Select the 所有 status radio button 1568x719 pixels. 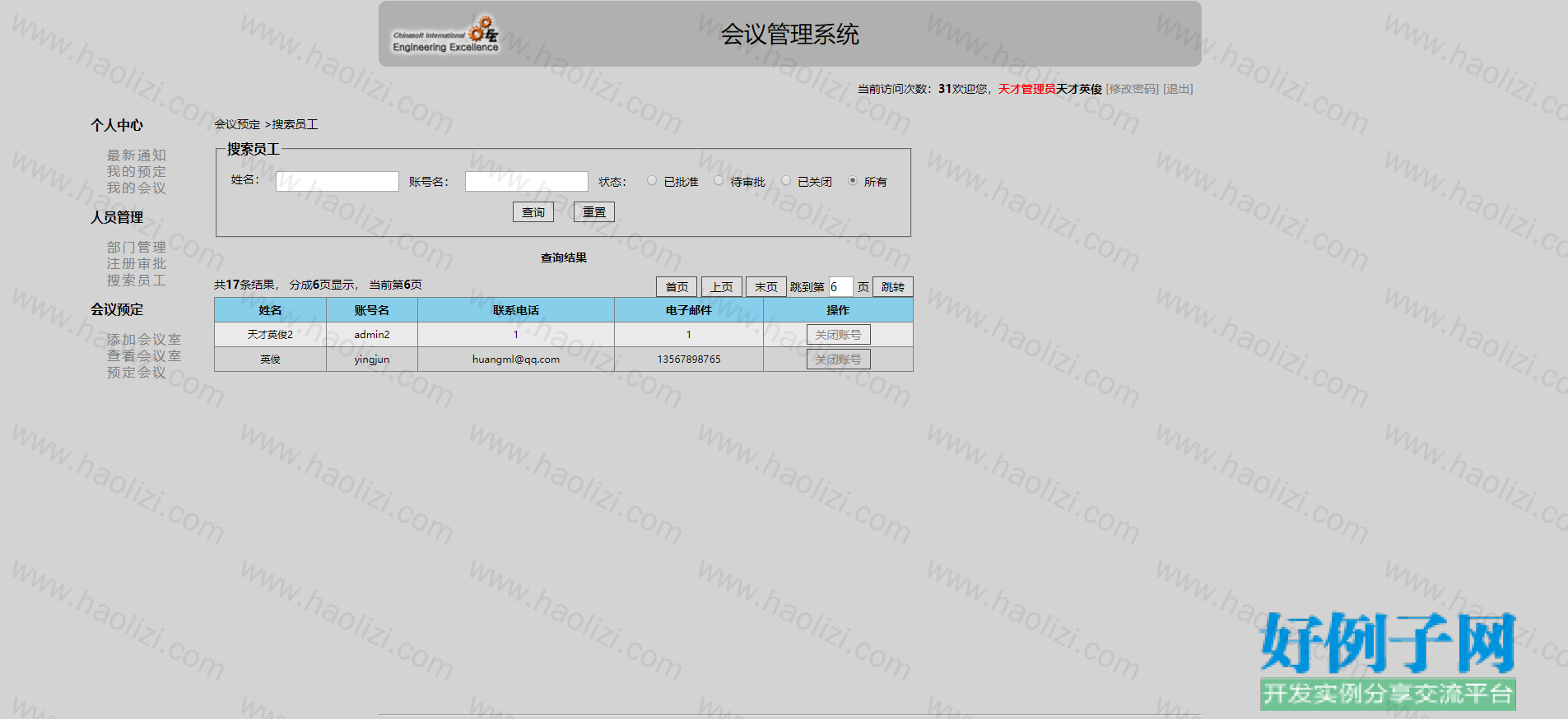(853, 181)
